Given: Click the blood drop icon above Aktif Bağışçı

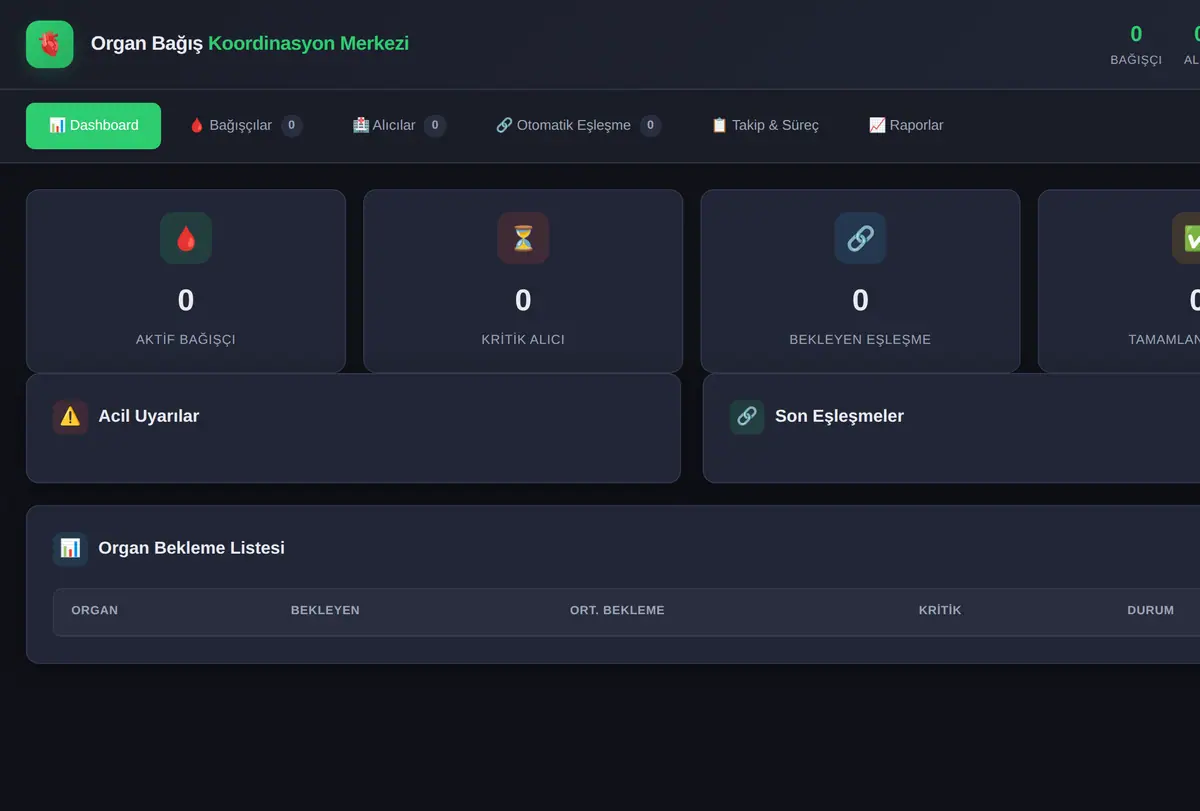Looking at the screenshot, I should click(x=186, y=238).
